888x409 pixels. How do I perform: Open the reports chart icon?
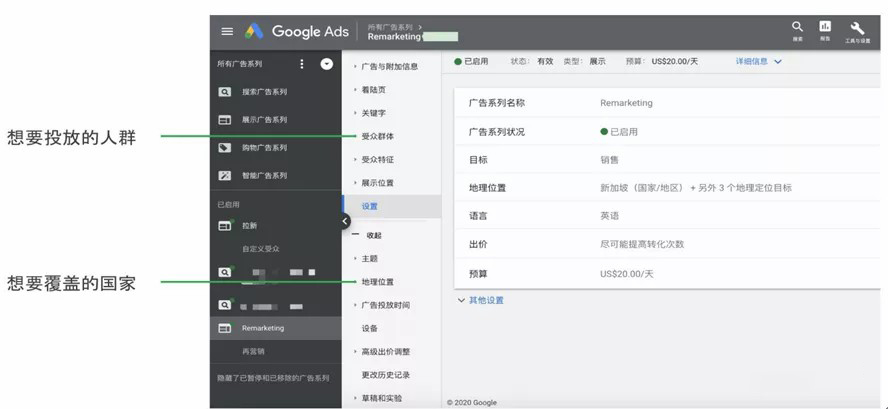[x=825, y=30]
